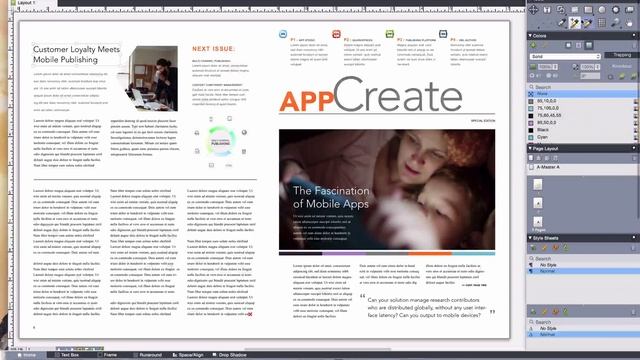640x360 pixels.
Task: Select Normal paragraph style sheet
Action: click(x=583, y=271)
